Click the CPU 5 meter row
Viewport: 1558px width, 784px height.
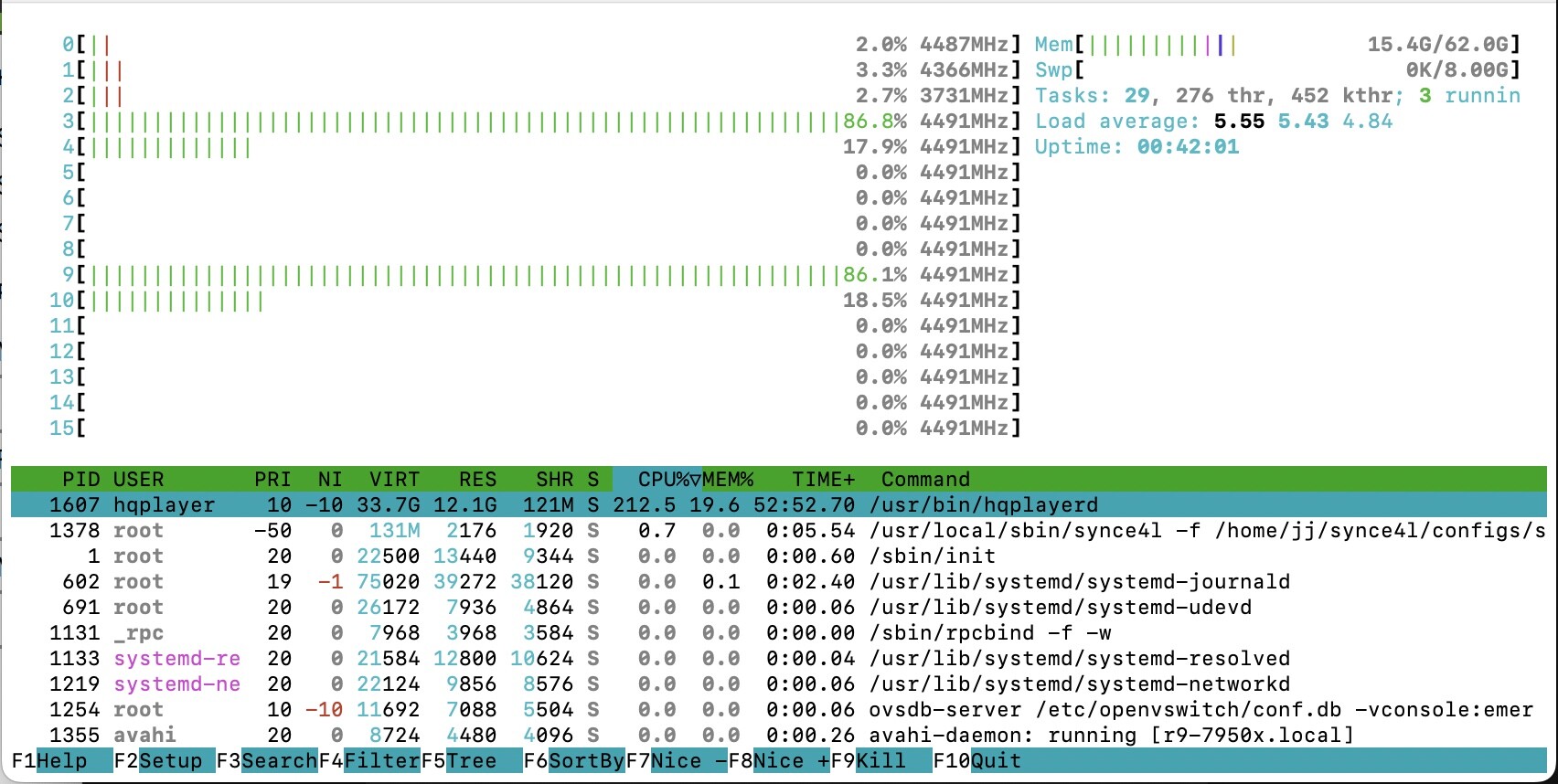(540, 172)
